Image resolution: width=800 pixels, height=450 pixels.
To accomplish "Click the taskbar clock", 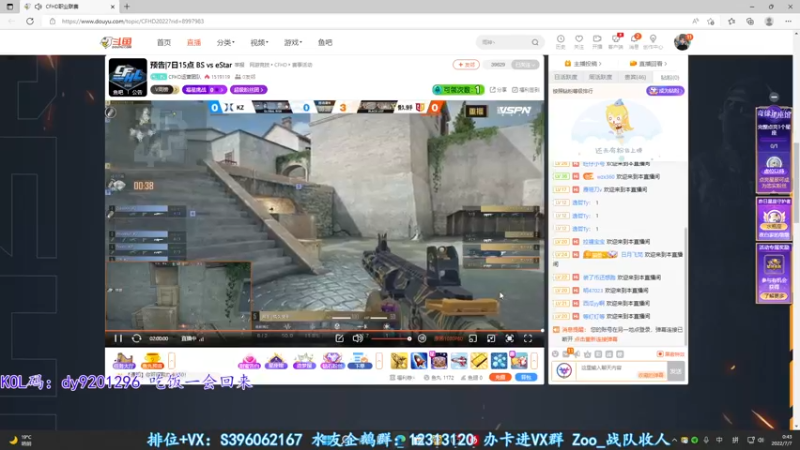I will pyautogui.click(x=784, y=440).
